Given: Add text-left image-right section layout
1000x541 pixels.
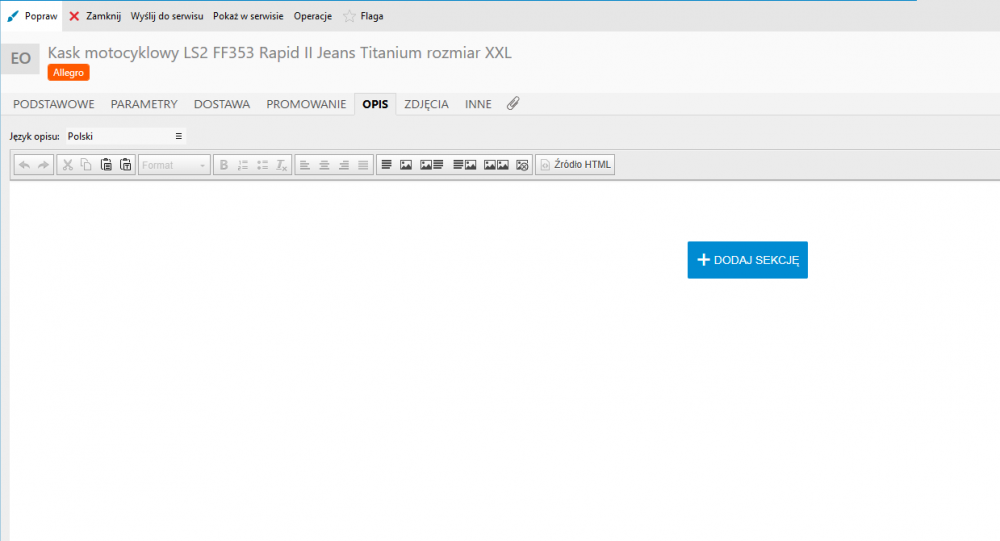Looking at the screenshot, I should point(464,165).
